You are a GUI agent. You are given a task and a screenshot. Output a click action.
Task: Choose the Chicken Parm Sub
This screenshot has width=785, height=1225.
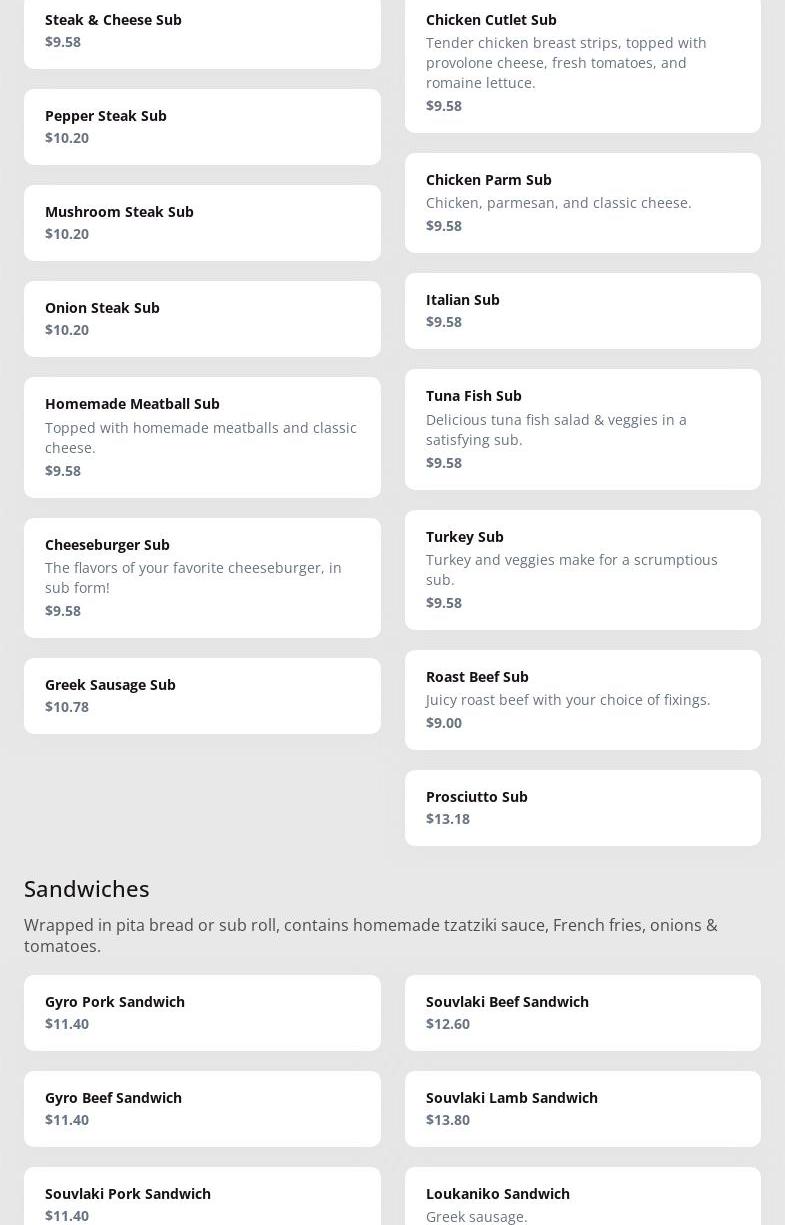coord(582,203)
